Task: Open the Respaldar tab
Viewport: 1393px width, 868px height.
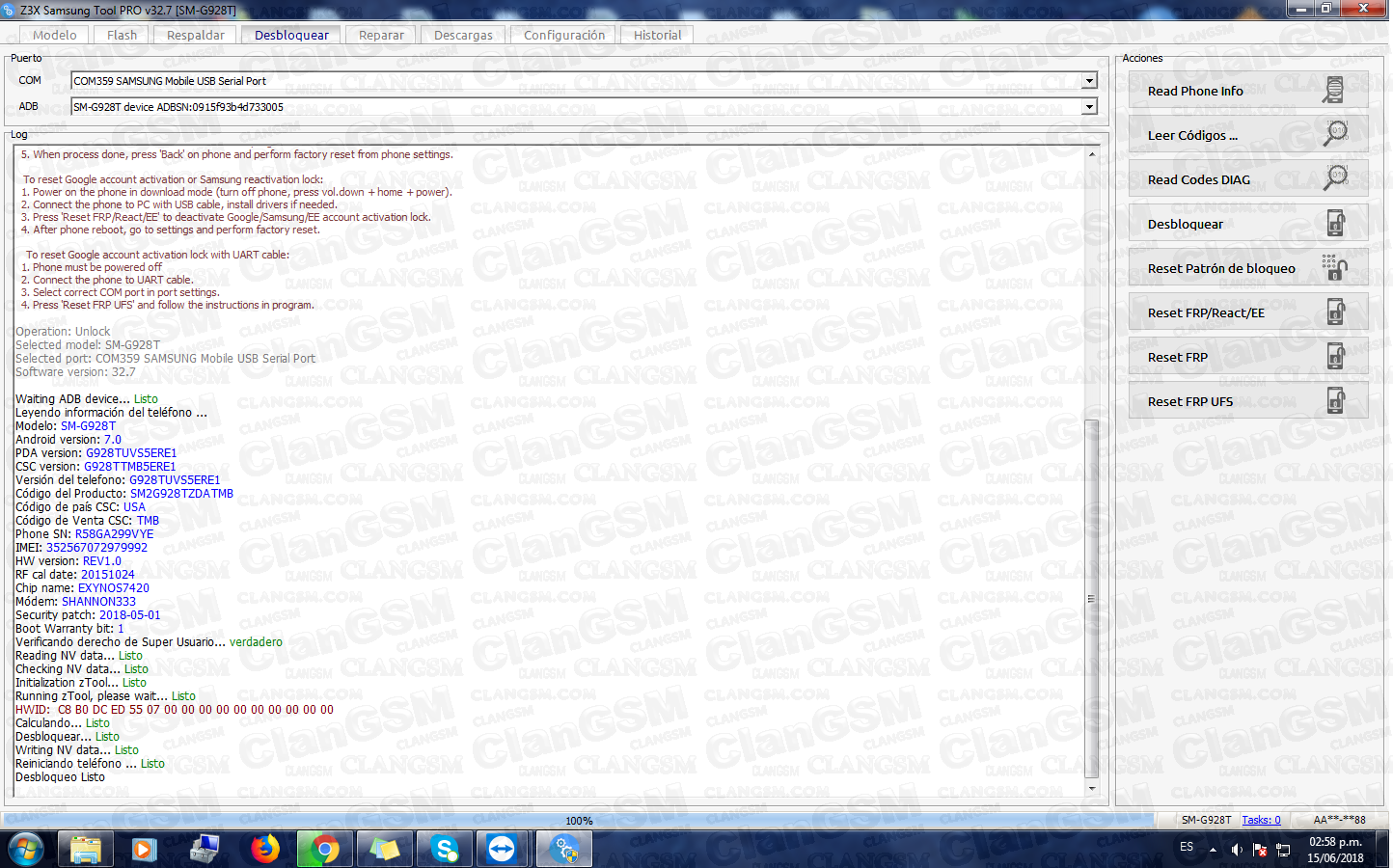Action: pyautogui.click(x=196, y=35)
